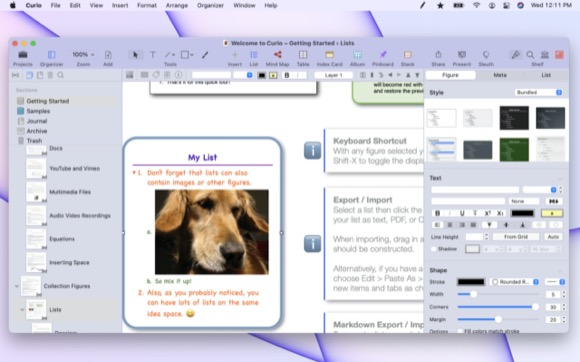Click the None button in Text inspector
The width and height of the screenshot is (580, 362).
(x=525, y=201)
